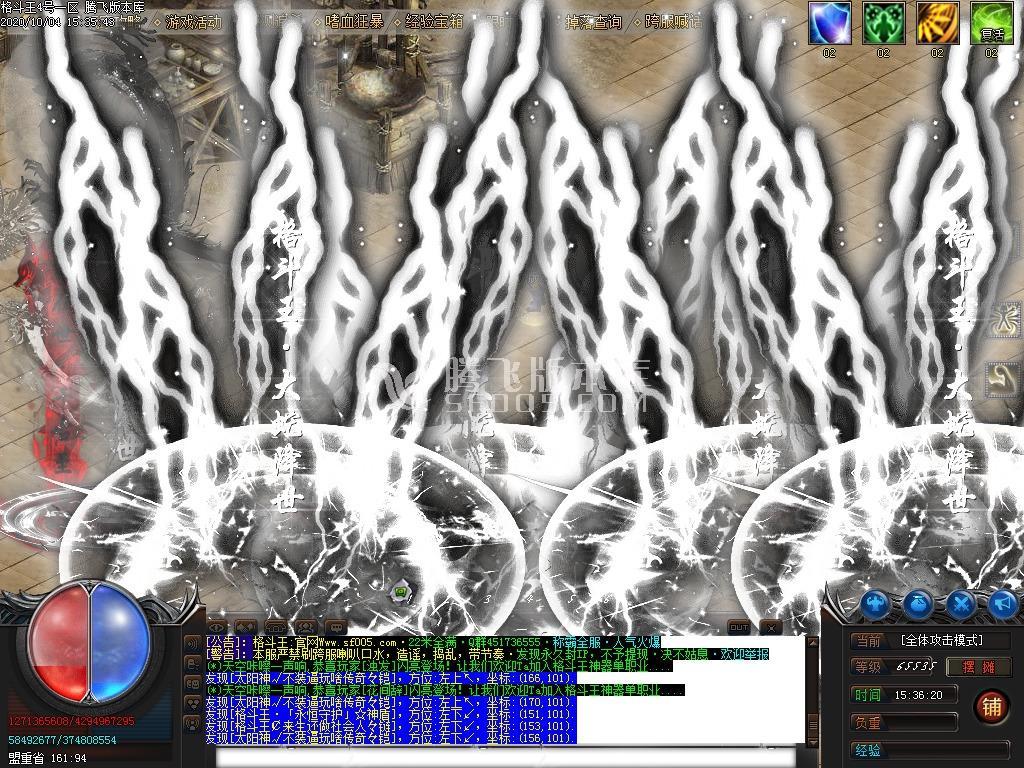
Task: Click the [警告] warning chat line
Action: click(487, 654)
